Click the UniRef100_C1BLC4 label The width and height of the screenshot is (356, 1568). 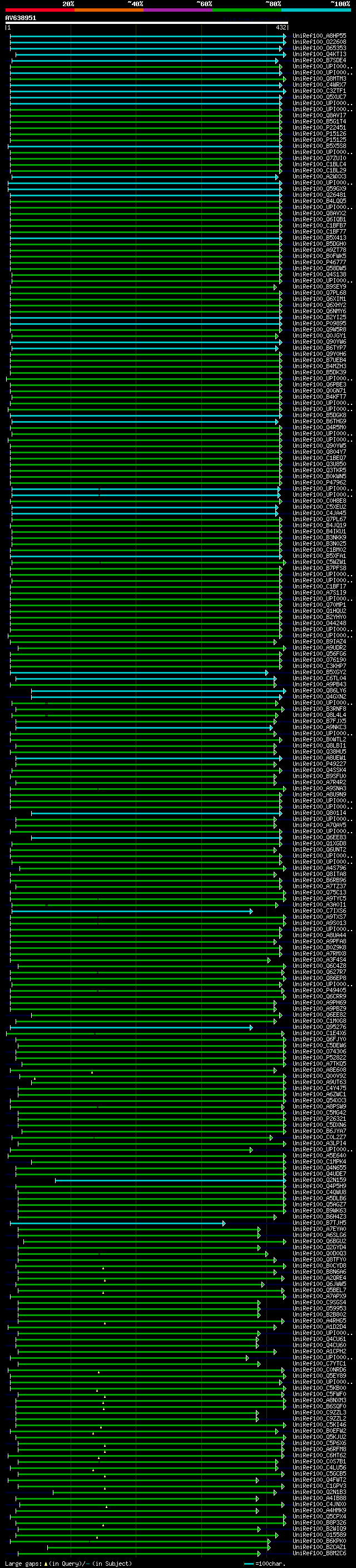coord(319,164)
